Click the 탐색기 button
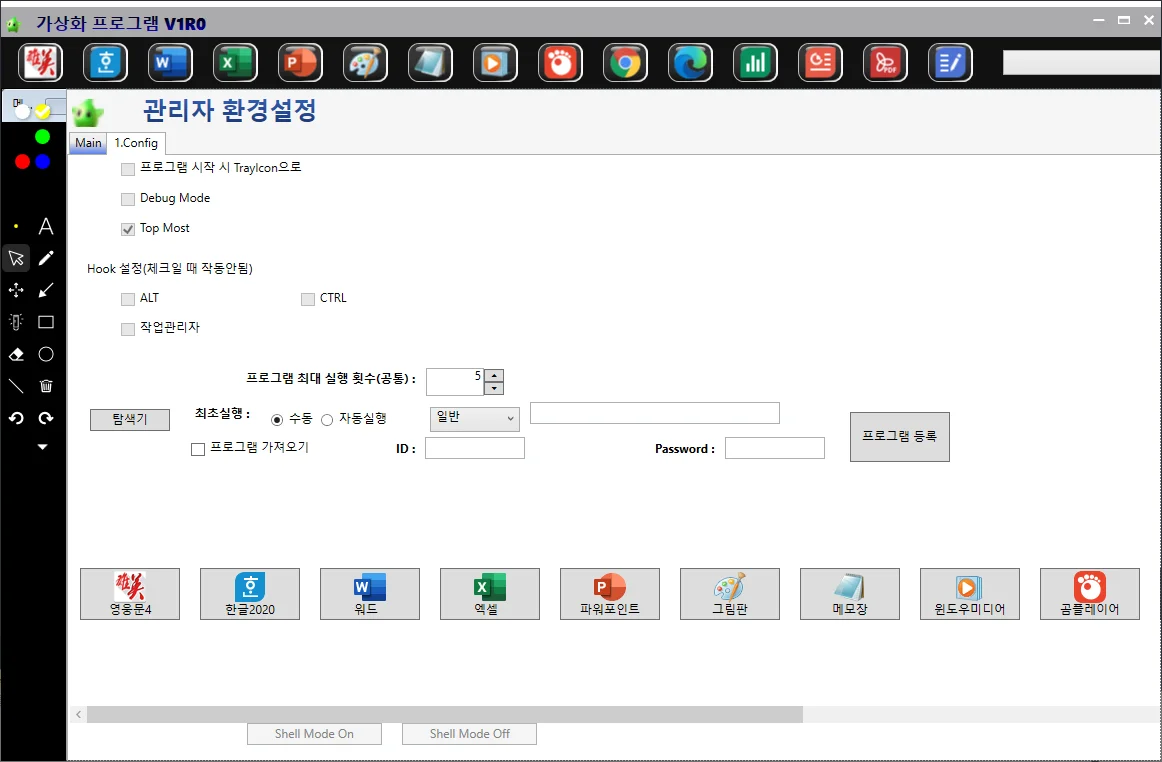This screenshot has width=1162, height=762. pyautogui.click(x=130, y=420)
